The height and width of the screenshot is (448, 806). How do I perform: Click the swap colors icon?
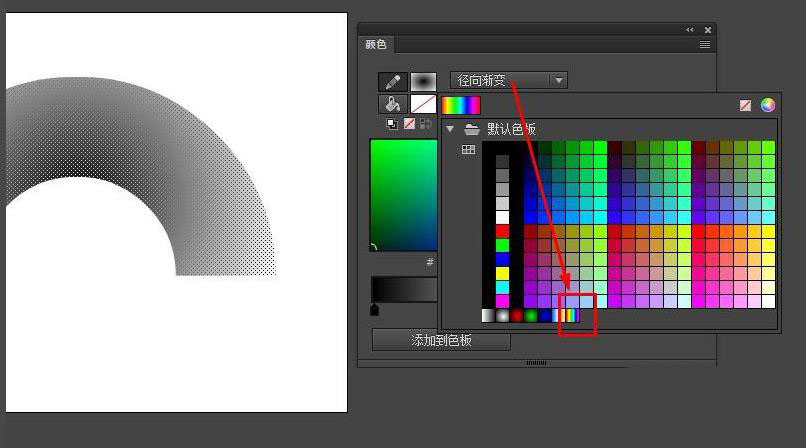pyautogui.click(x=426, y=124)
